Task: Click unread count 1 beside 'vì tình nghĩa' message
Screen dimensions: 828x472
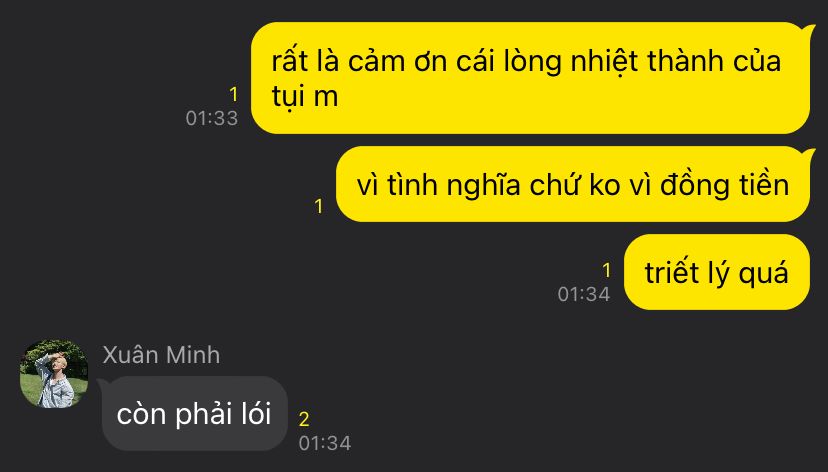Action: 318,206
